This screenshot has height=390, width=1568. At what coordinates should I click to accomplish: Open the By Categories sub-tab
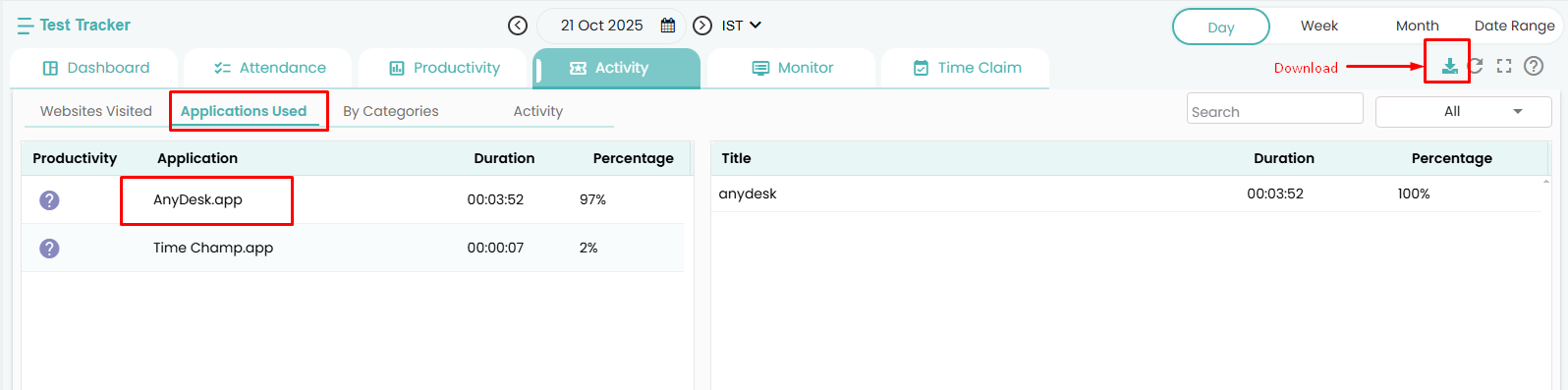coord(391,111)
